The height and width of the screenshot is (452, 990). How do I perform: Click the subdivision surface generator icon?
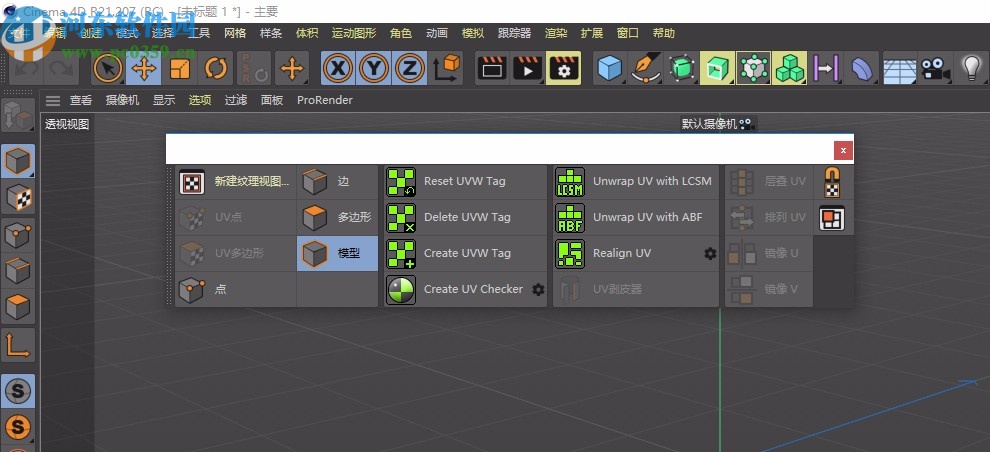pyautogui.click(x=682, y=68)
